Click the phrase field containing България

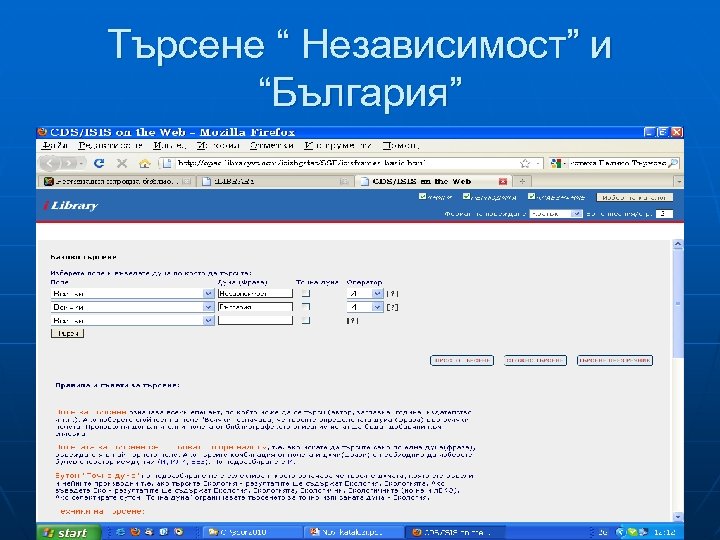(255, 307)
